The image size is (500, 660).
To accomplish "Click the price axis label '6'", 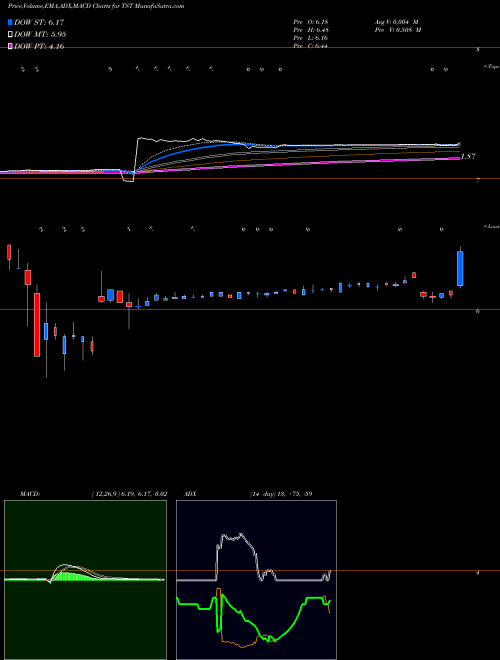I will (478, 311).
